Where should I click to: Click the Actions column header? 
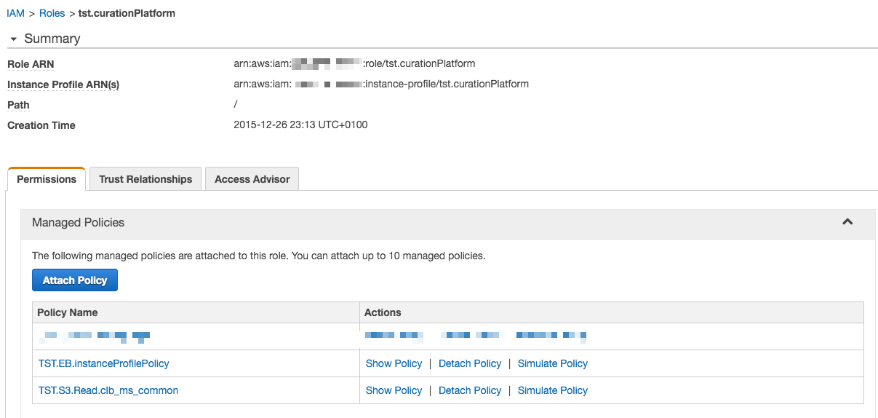tap(384, 313)
